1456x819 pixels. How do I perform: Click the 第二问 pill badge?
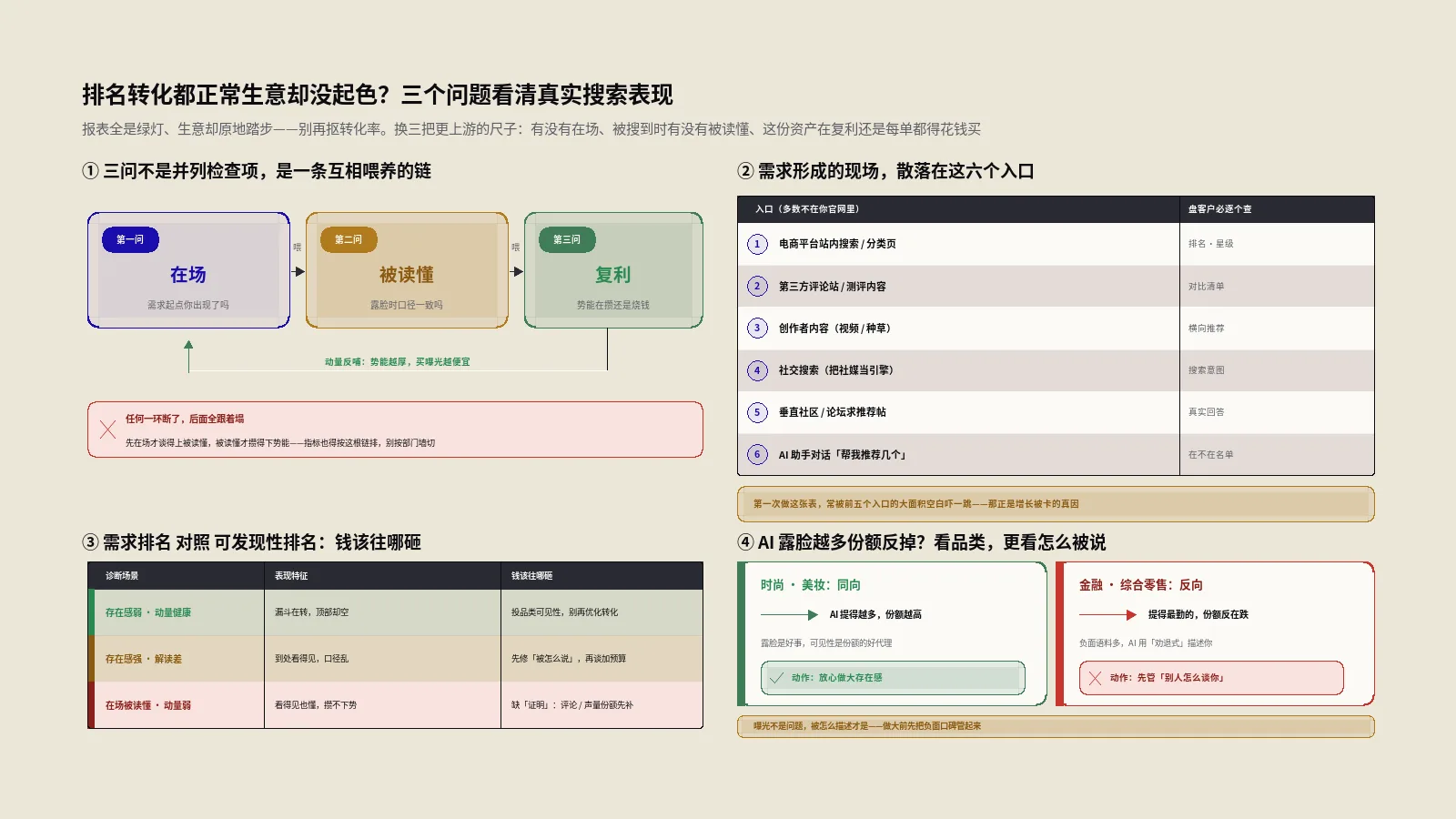point(349,239)
